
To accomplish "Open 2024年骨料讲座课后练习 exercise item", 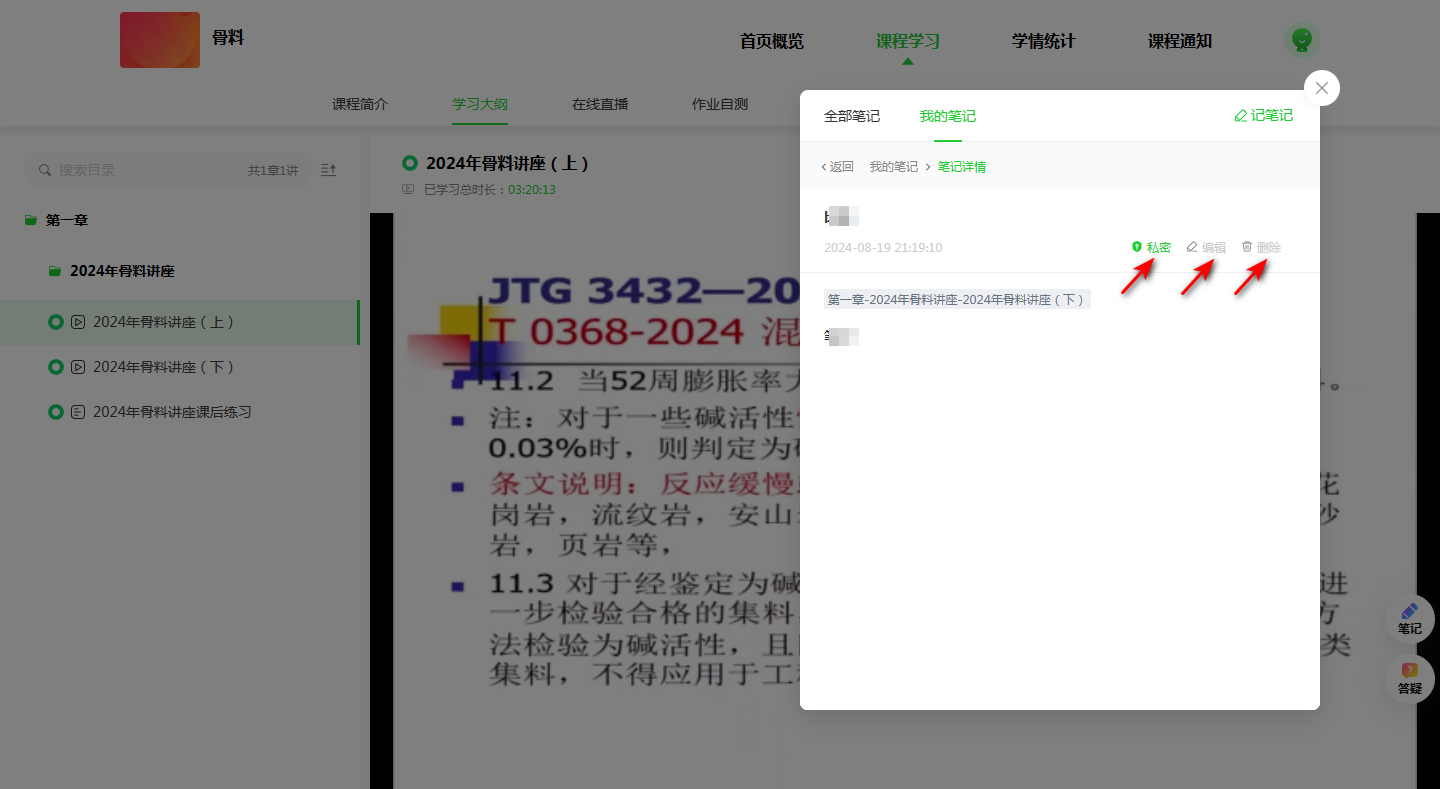I will click(x=171, y=412).
